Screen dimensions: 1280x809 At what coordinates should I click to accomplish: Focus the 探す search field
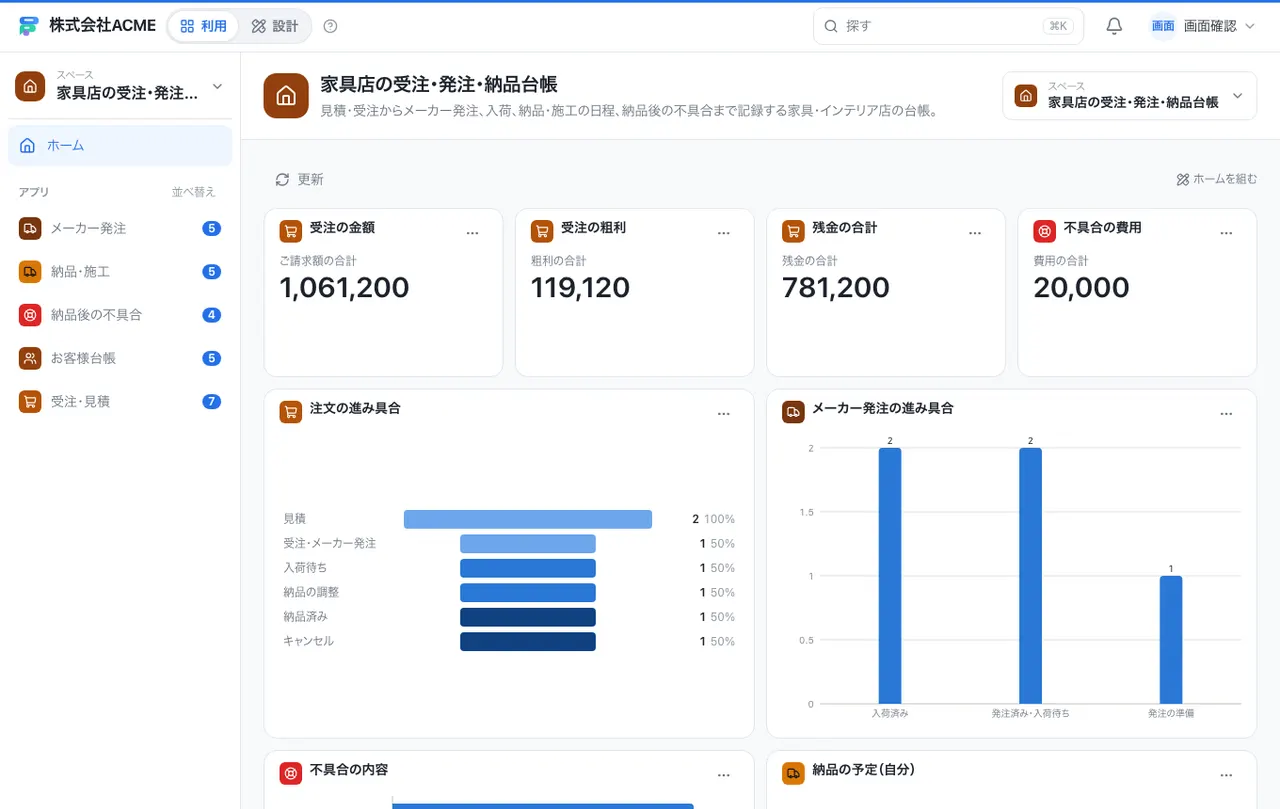pyautogui.click(x=948, y=26)
